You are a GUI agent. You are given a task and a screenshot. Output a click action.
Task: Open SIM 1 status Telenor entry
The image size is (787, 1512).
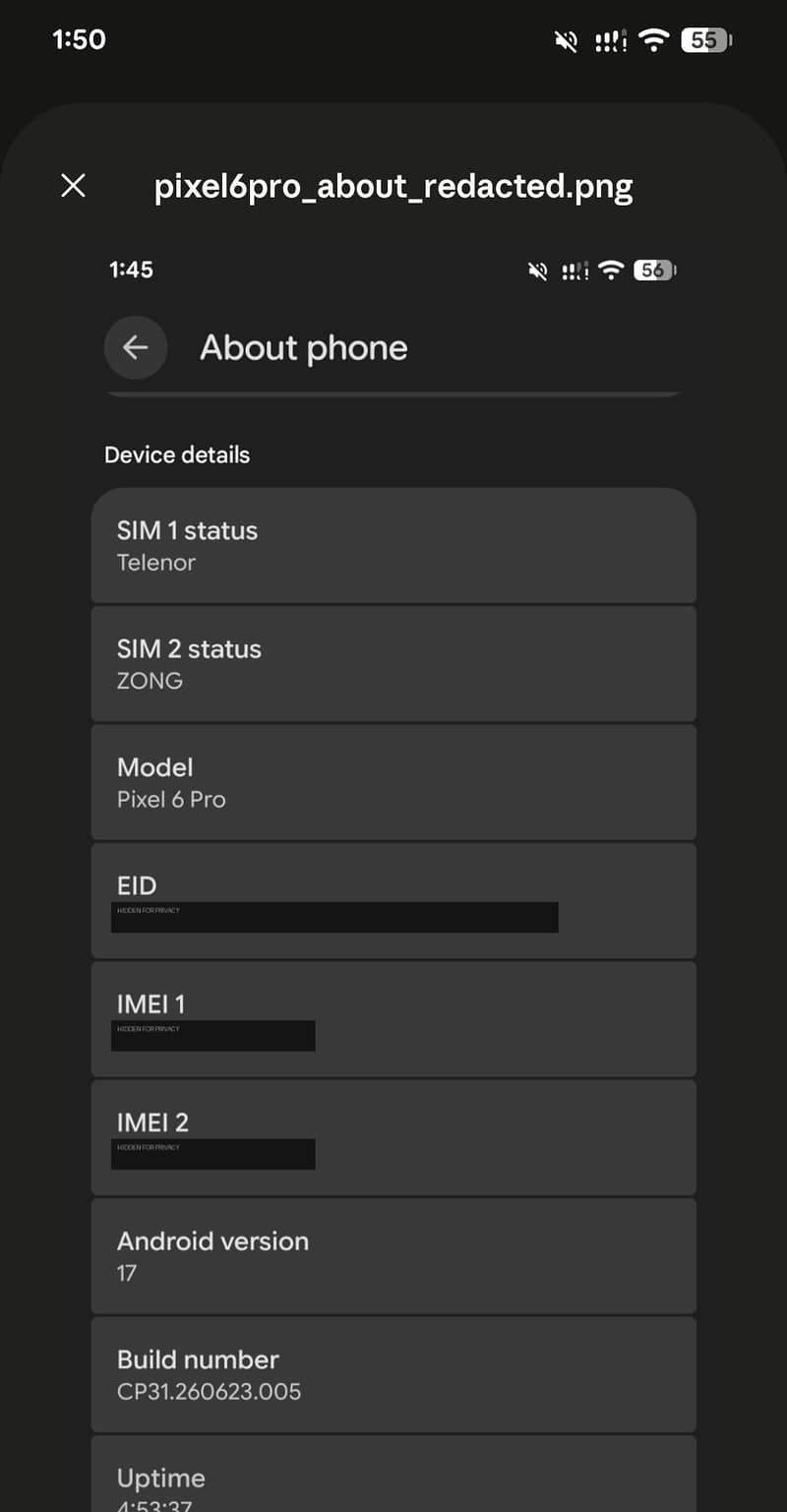point(393,545)
